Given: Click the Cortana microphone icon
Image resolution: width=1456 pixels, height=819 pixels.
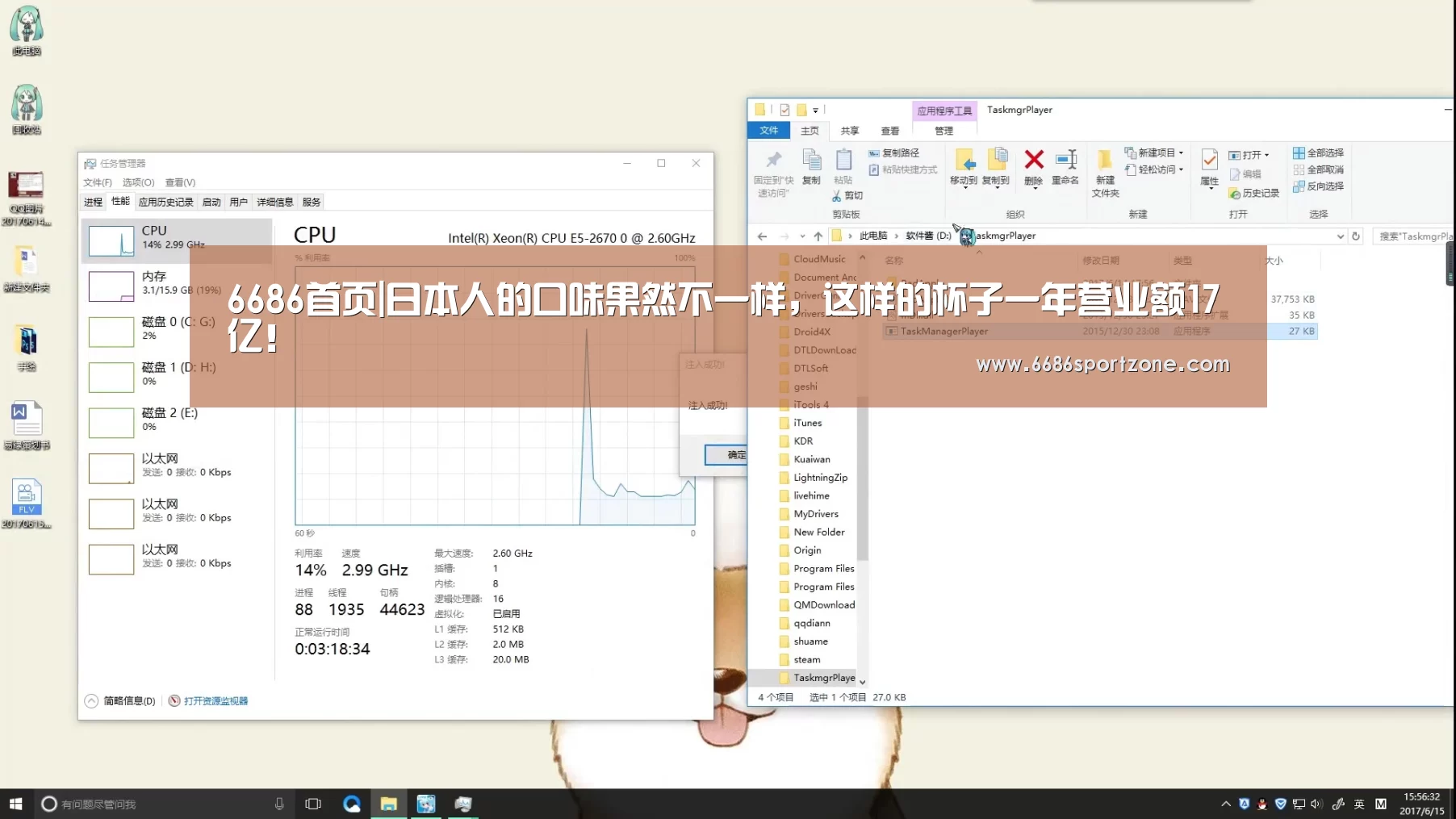Looking at the screenshot, I should coord(279,804).
